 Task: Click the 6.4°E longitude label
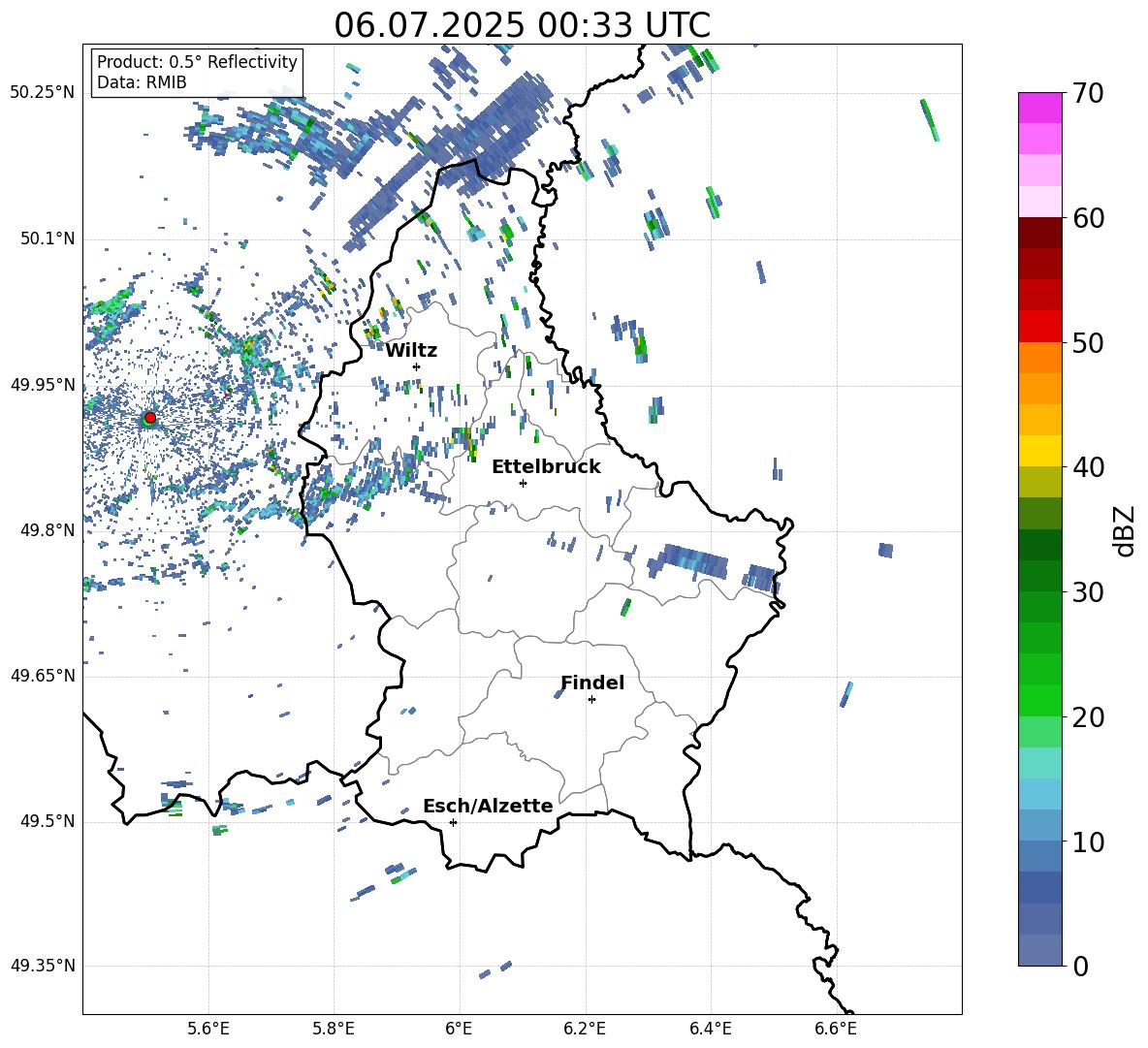(710, 1029)
